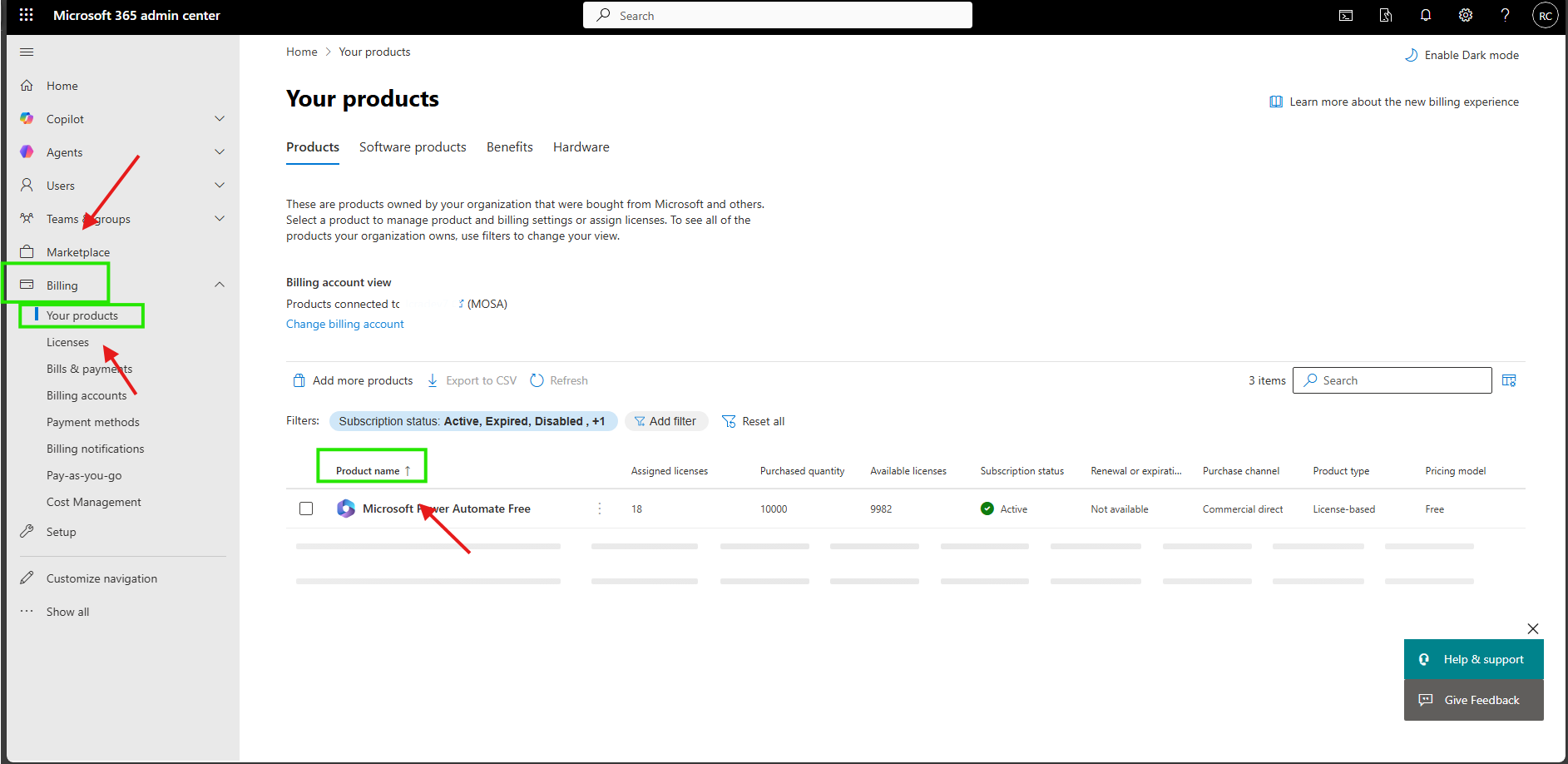Open the Subscription status filter pill
Viewport: 1568px width, 764px height.
pyautogui.click(x=473, y=421)
